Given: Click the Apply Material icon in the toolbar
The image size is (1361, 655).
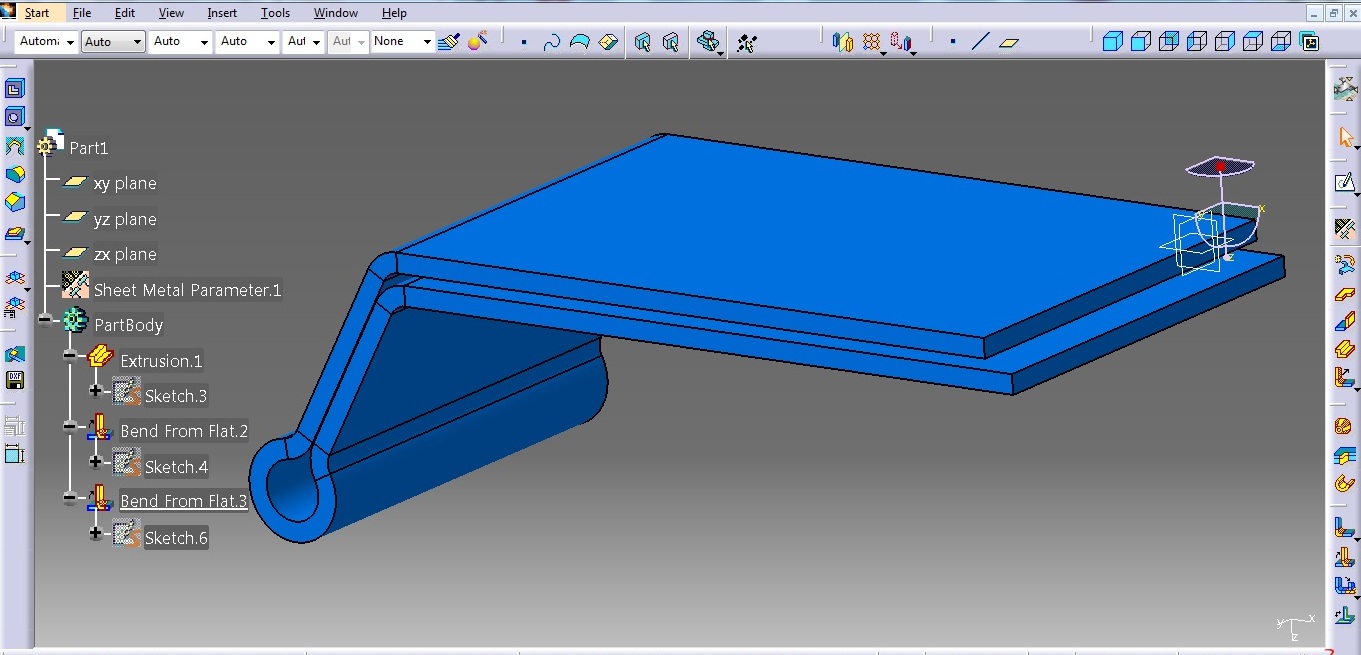Looking at the screenshot, I should 477,41.
